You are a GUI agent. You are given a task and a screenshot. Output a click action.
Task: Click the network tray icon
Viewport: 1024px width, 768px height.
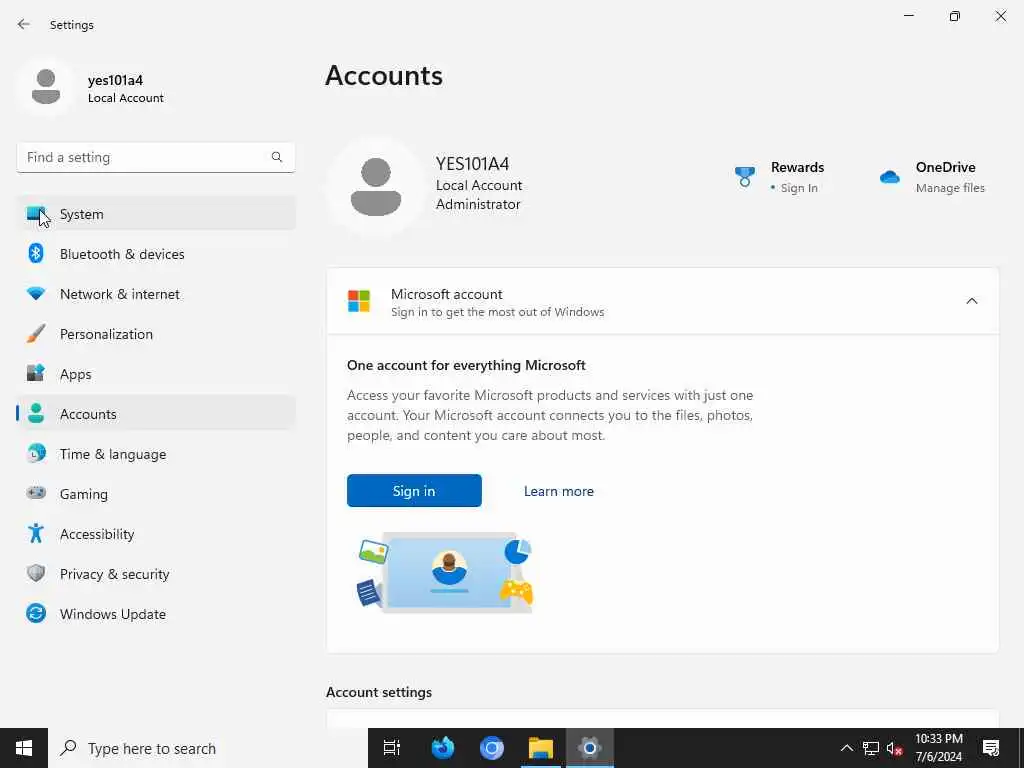pos(871,748)
